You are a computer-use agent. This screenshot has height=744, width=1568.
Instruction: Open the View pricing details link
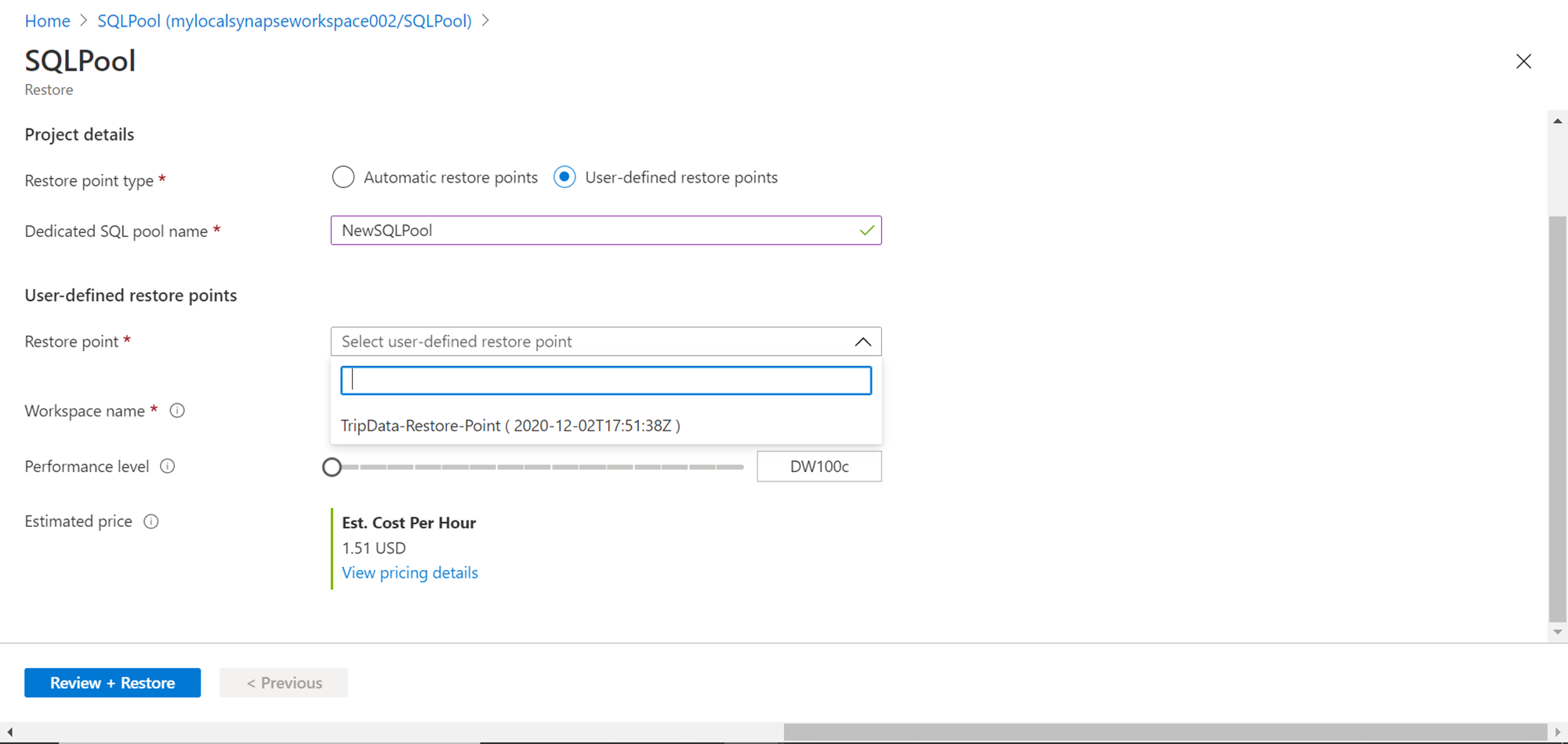coord(409,573)
